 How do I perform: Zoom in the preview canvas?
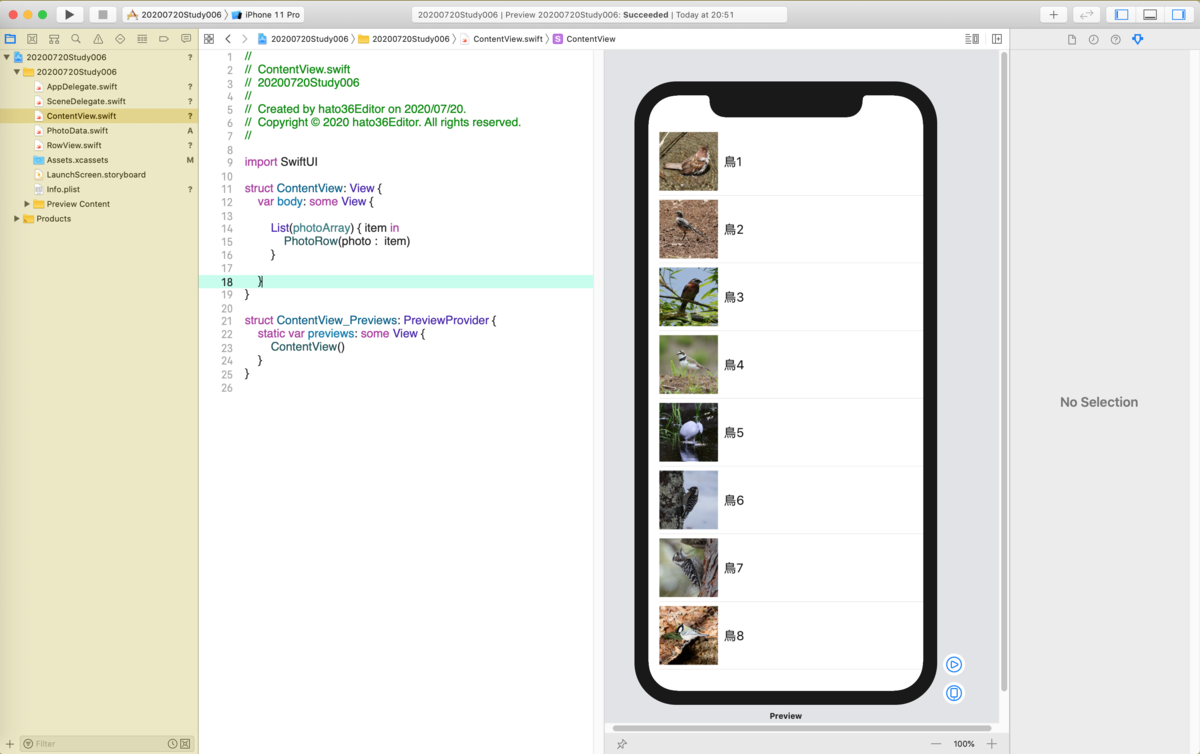(992, 744)
